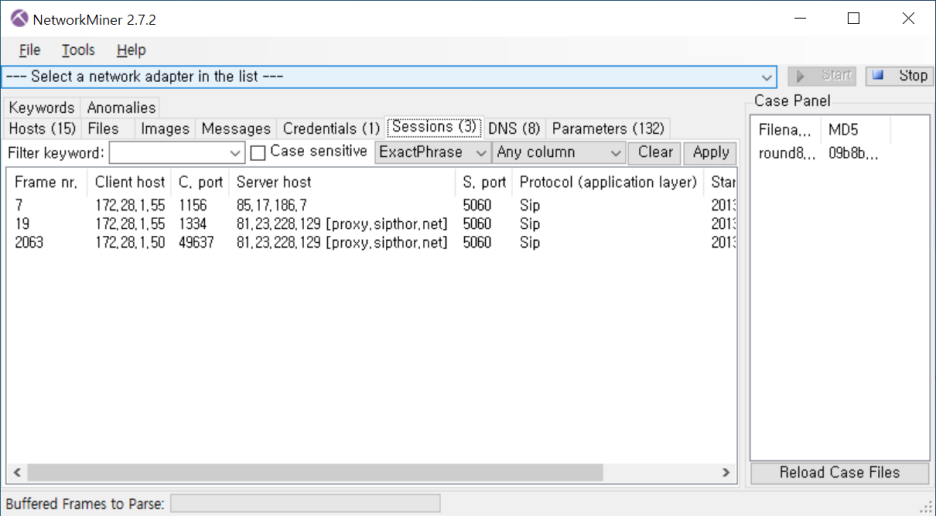Click the horizontal scrollbar left arrow
This screenshot has height=516, width=936.
tap(17, 472)
